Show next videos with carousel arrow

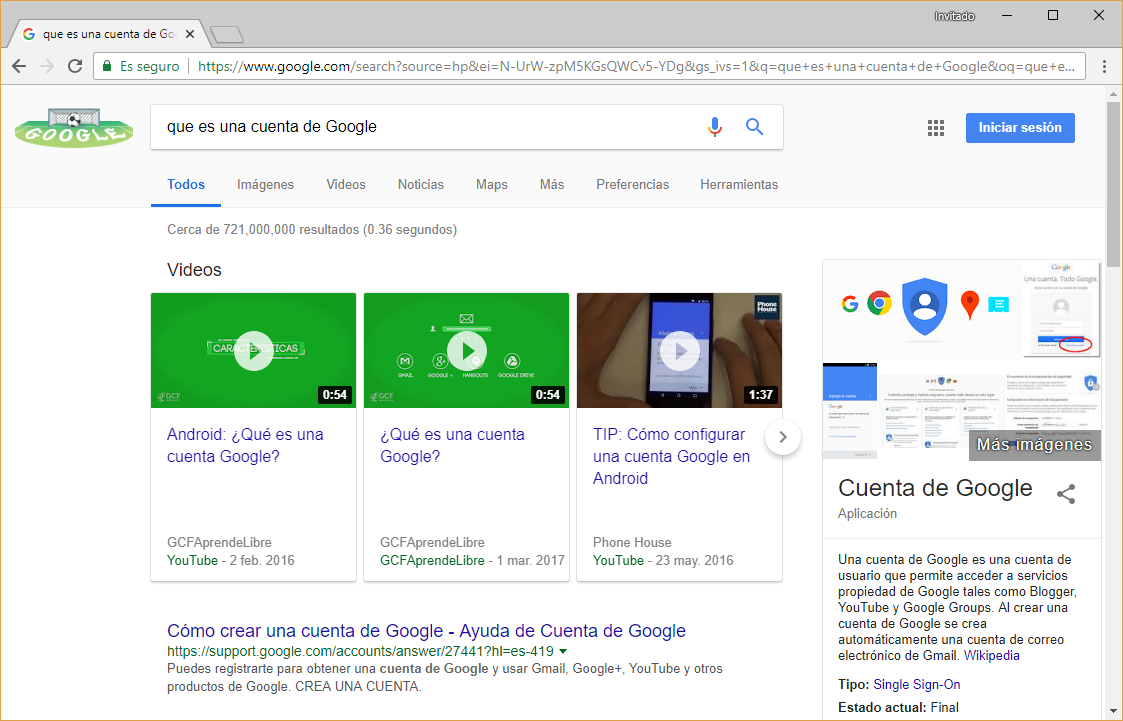(x=783, y=437)
